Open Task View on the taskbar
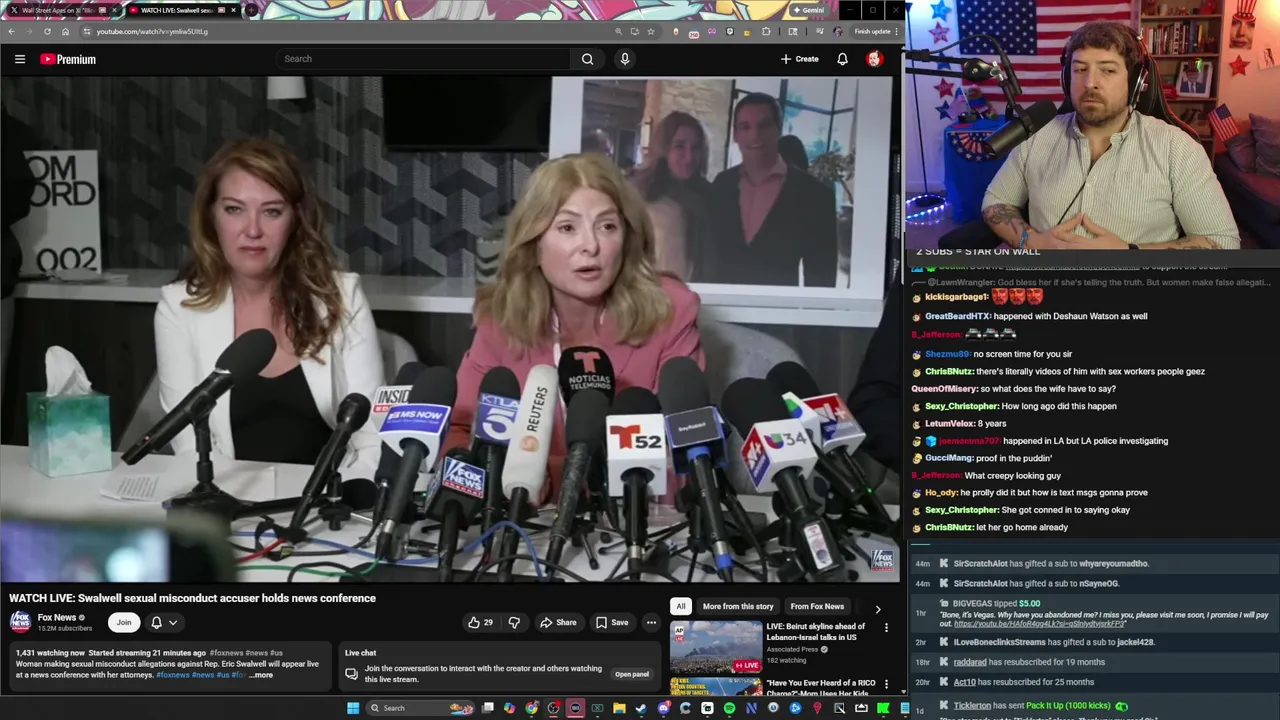Viewport: 1280px width, 720px height. pyautogui.click(x=488, y=708)
